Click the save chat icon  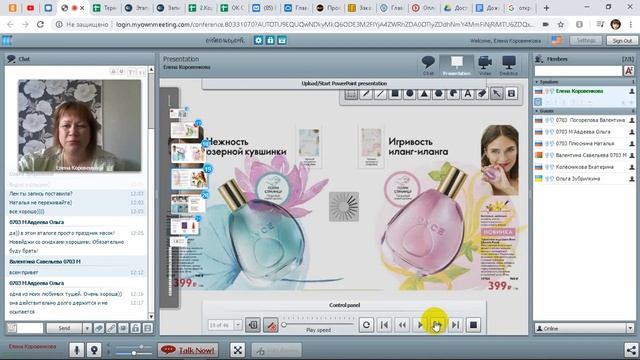click(x=148, y=328)
